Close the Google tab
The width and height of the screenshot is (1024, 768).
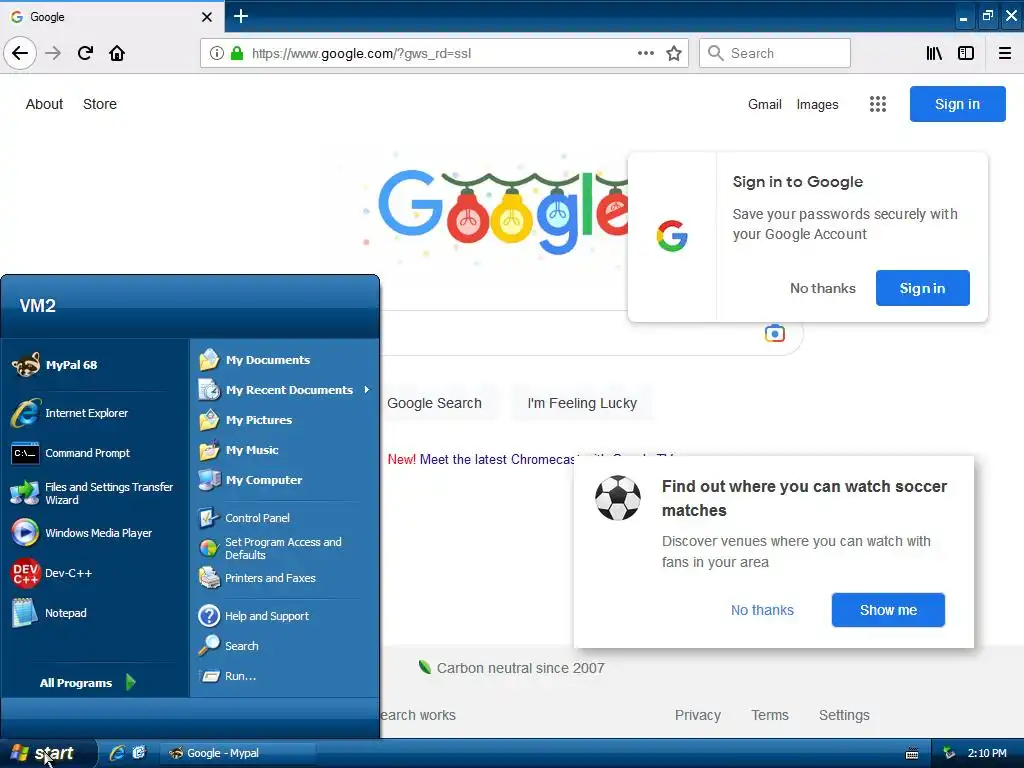pos(206,17)
